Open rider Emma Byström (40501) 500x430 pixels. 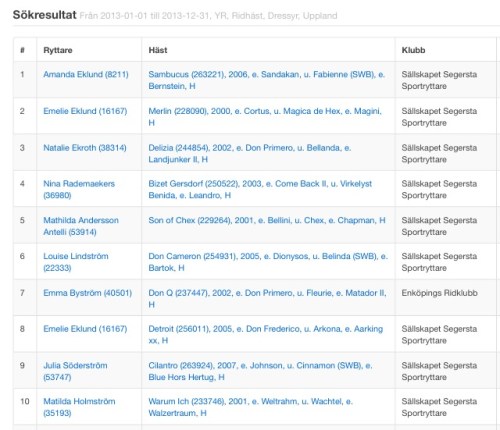(x=88, y=293)
